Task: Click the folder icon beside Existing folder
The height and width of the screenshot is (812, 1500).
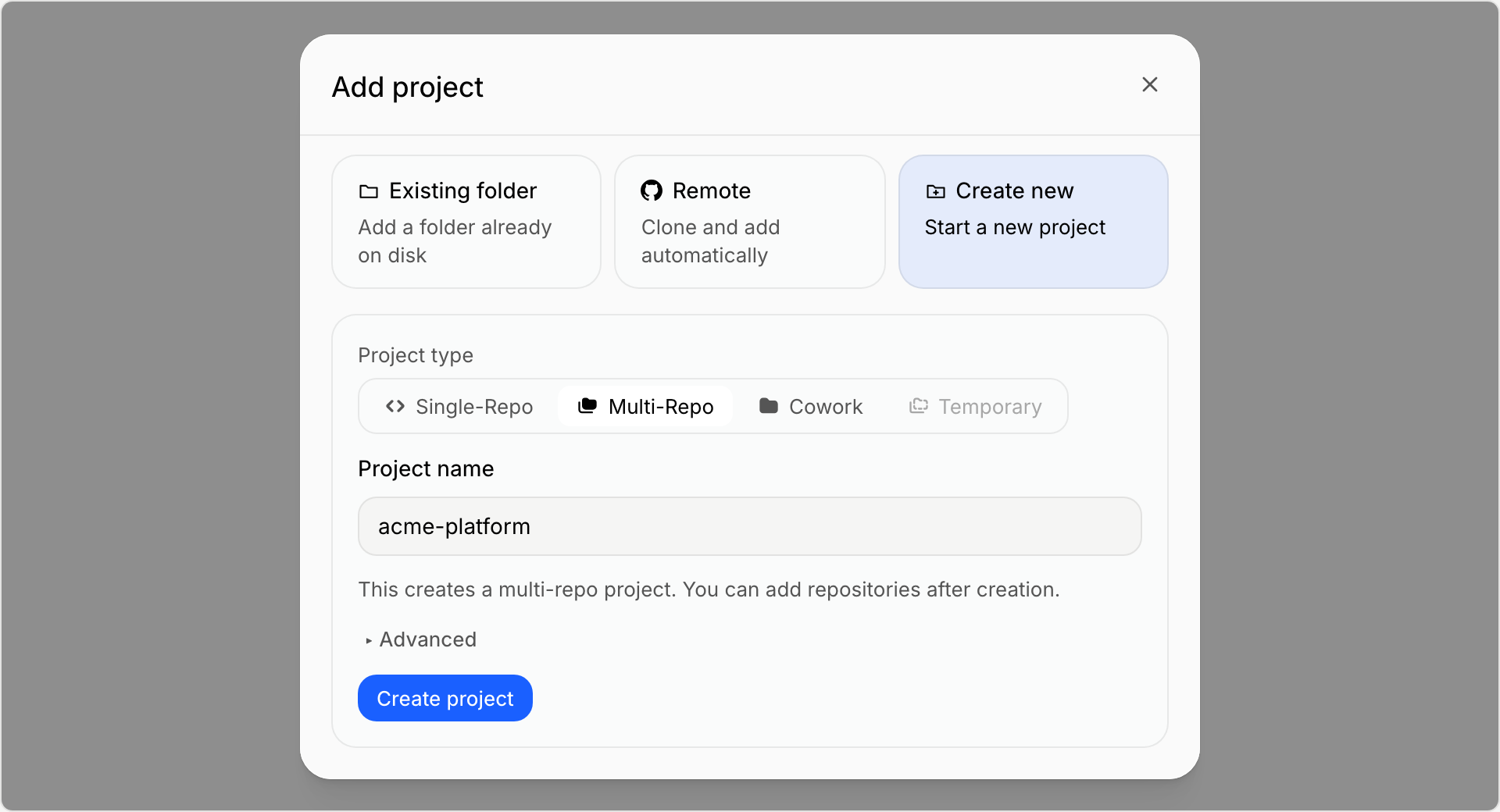Action: point(368,191)
